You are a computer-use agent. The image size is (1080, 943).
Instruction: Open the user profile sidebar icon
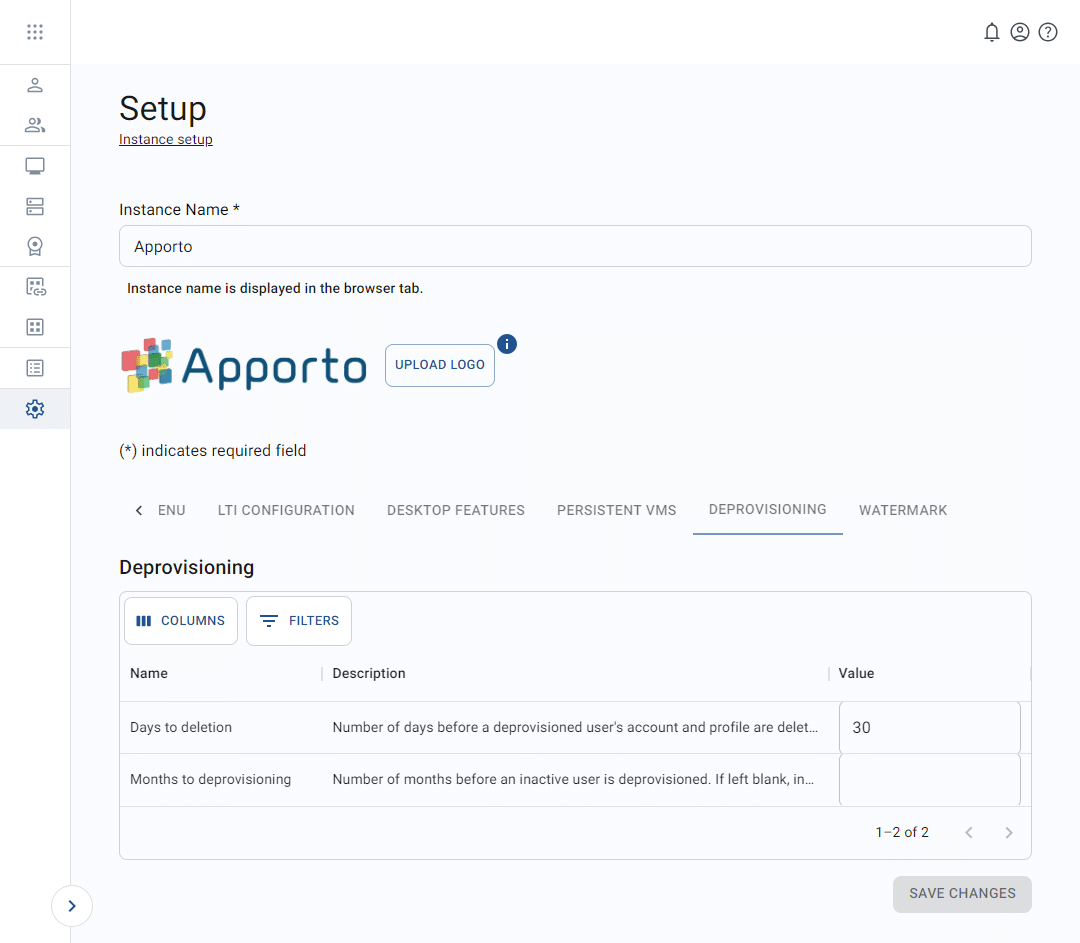tap(35, 85)
